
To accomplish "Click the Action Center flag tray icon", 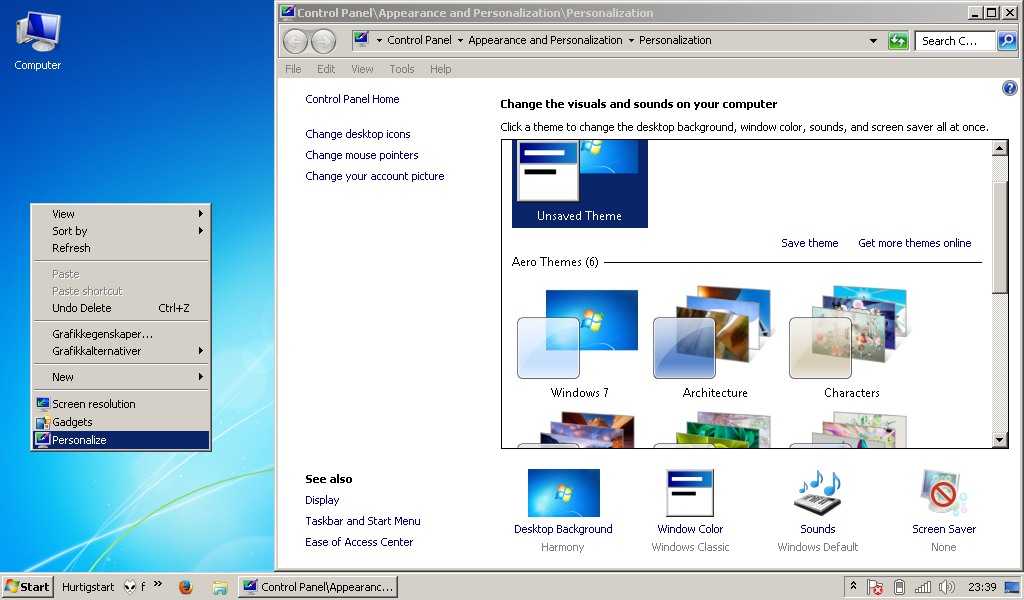I will pos(874,587).
